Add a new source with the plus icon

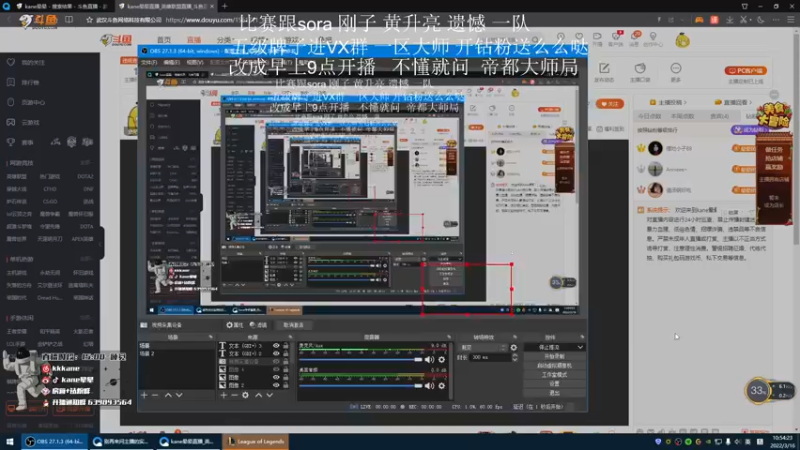[223, 395]
